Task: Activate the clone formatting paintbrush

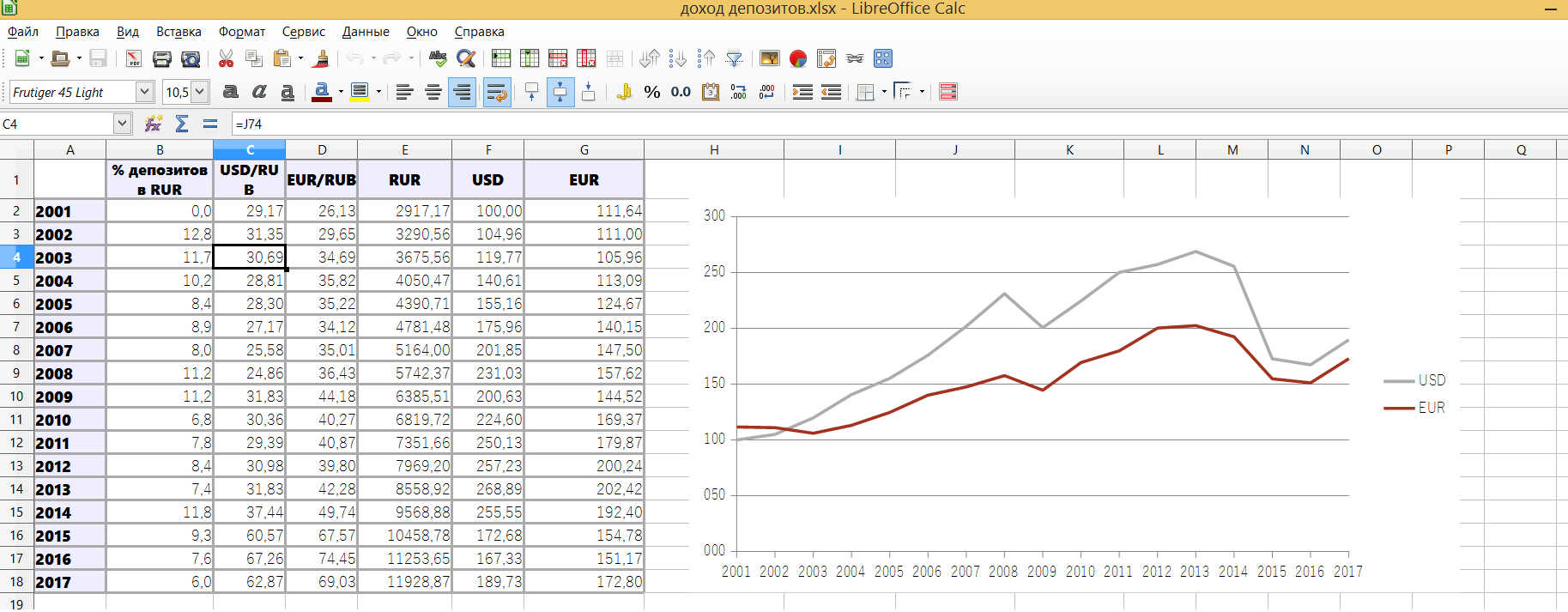Action: point(322,58)
